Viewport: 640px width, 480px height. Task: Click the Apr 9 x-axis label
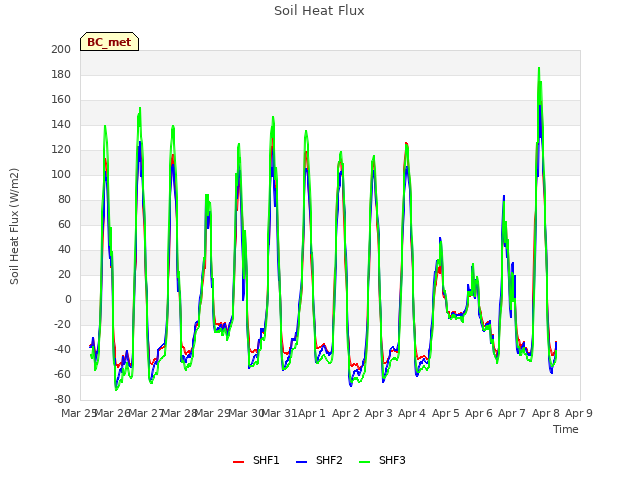coord(579,413)
